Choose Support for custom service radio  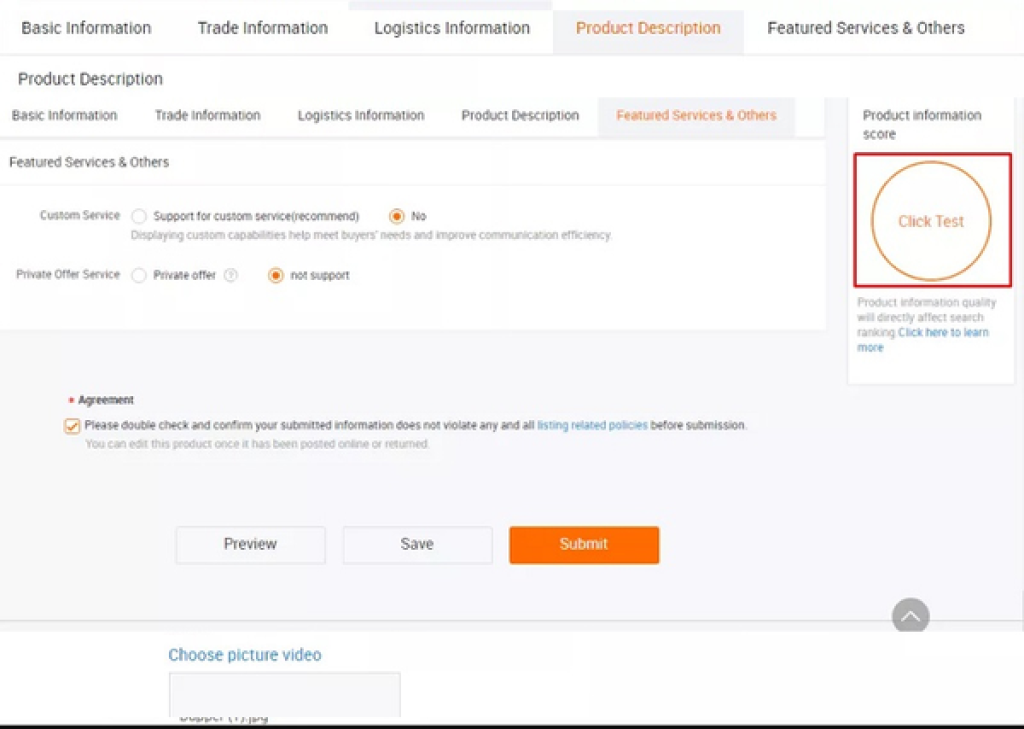pos(138,216)
